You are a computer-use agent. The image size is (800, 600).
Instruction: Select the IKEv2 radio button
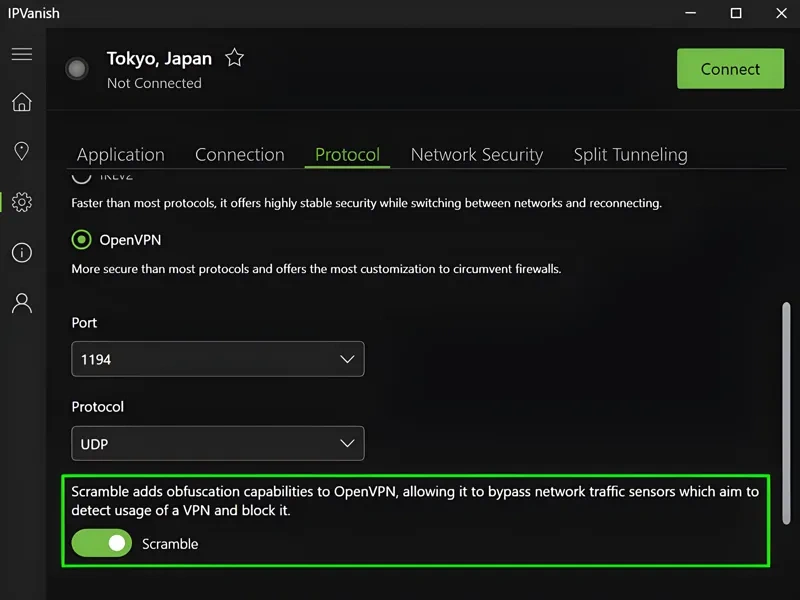point(81,178)
